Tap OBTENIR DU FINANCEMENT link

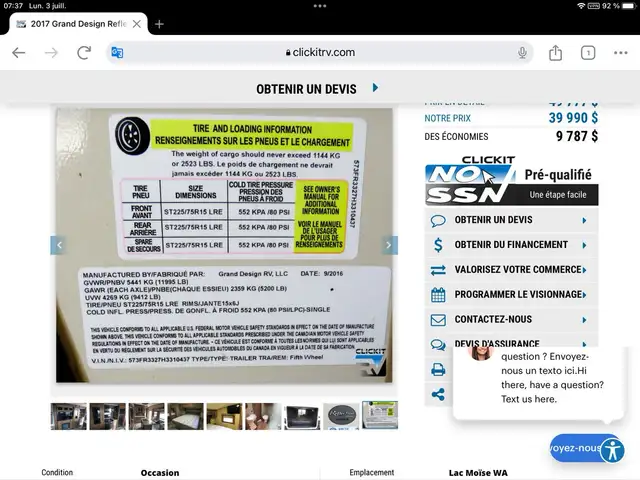[x=511, y=244]
